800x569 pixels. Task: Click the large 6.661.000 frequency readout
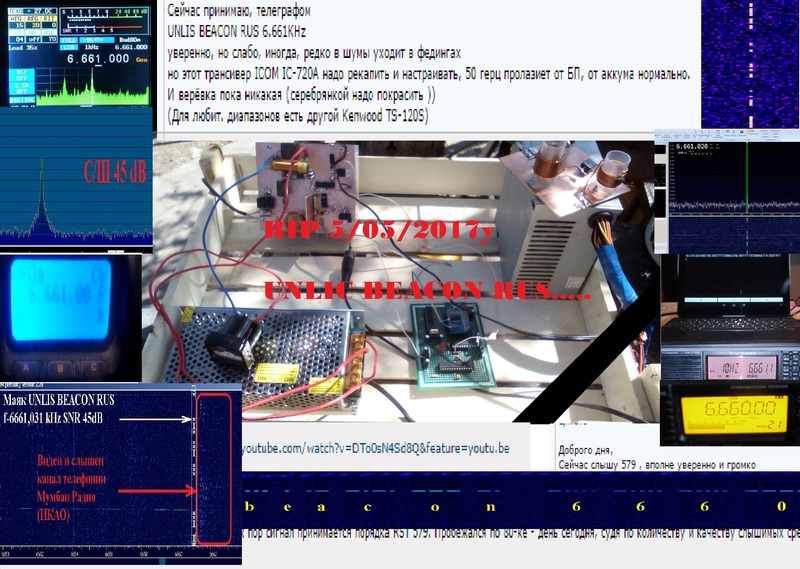point(98,59)
